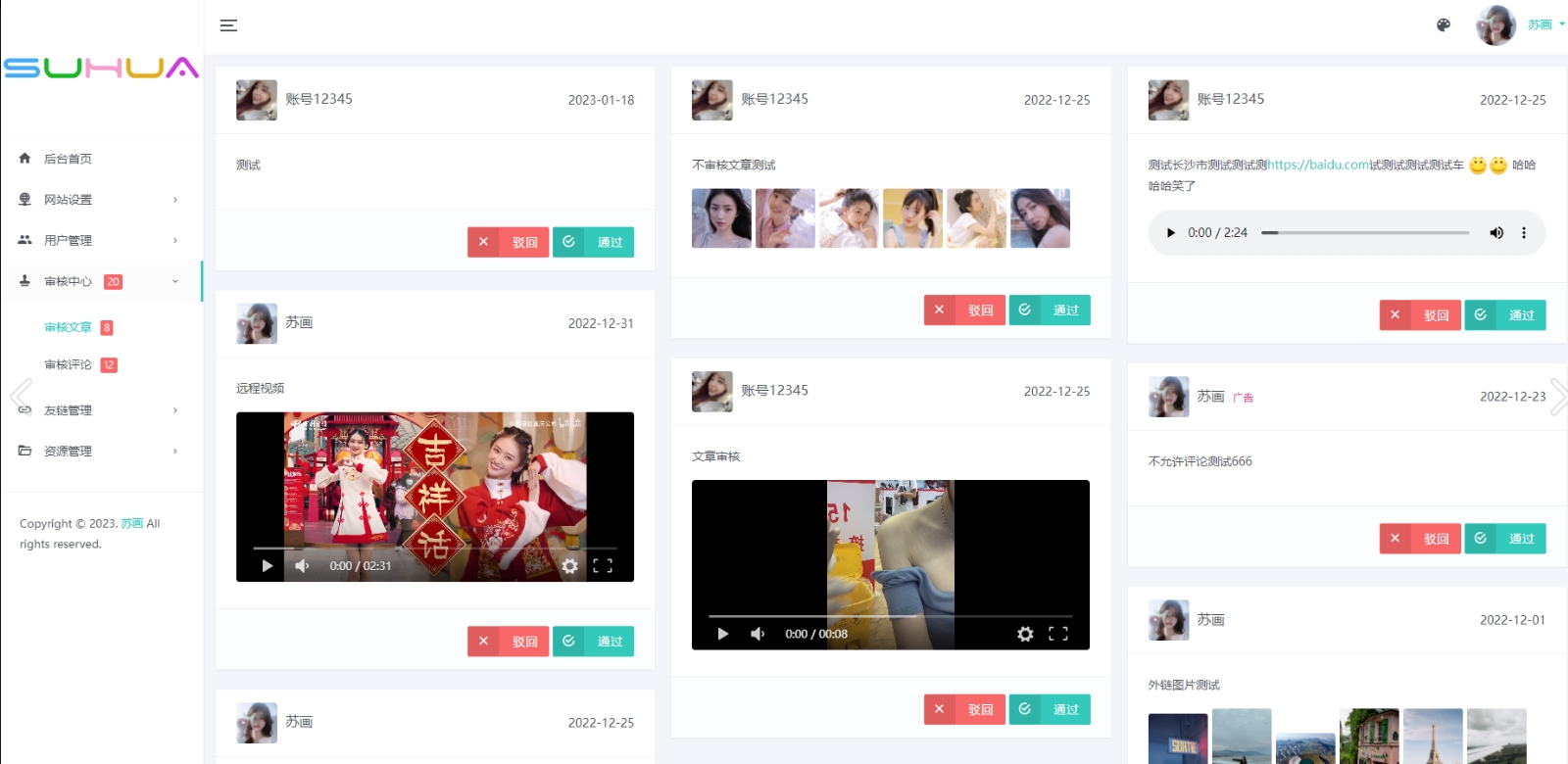The width and height of the screenshot is (1568, 764).
Task: Play the 远程视频 video
Action: click(267, 565)
